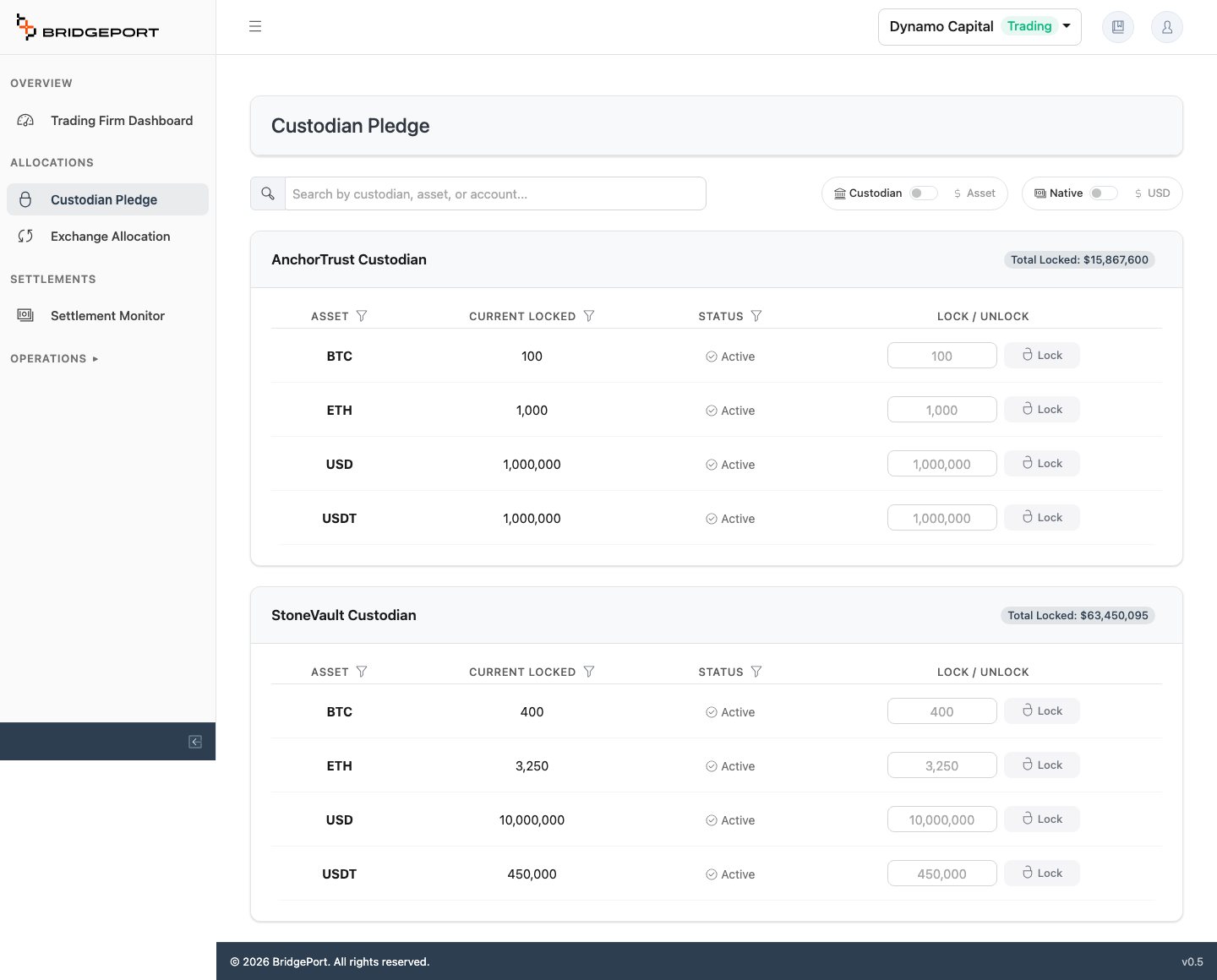Image resolution: width=1217 pixels, height=980 pixels.
Task: Click the hamburger menu icon in header
Action: pos(255,27)
